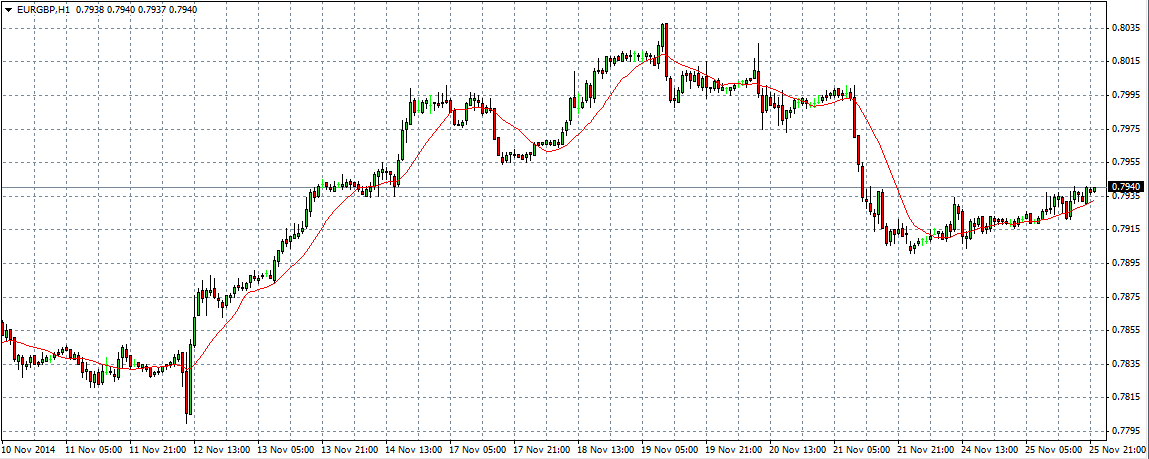1149x459 pixels.
Task: Select the lowest candle wick near 0.7800
Action: [x=188, y=417]
